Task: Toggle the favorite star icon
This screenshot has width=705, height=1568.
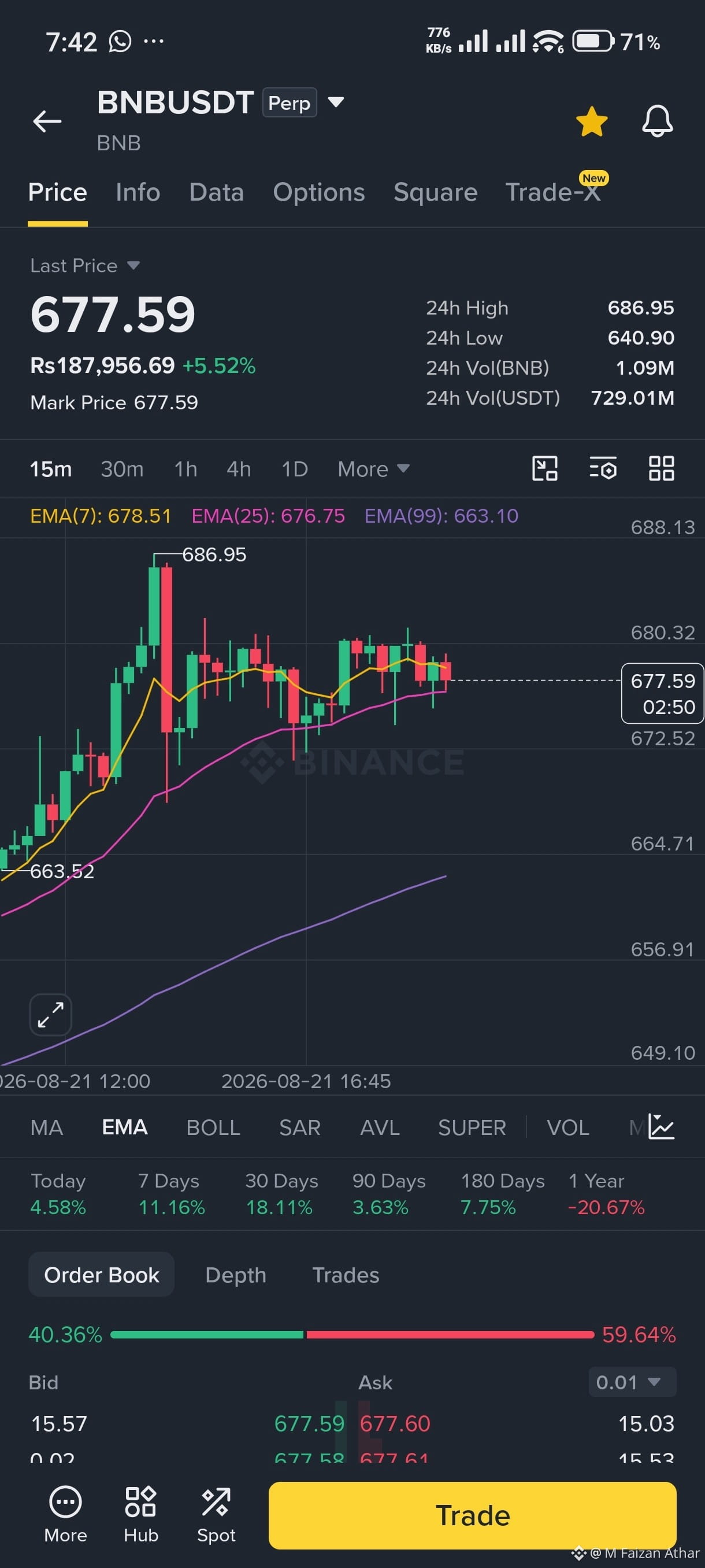Action: [x=591, y=121]
